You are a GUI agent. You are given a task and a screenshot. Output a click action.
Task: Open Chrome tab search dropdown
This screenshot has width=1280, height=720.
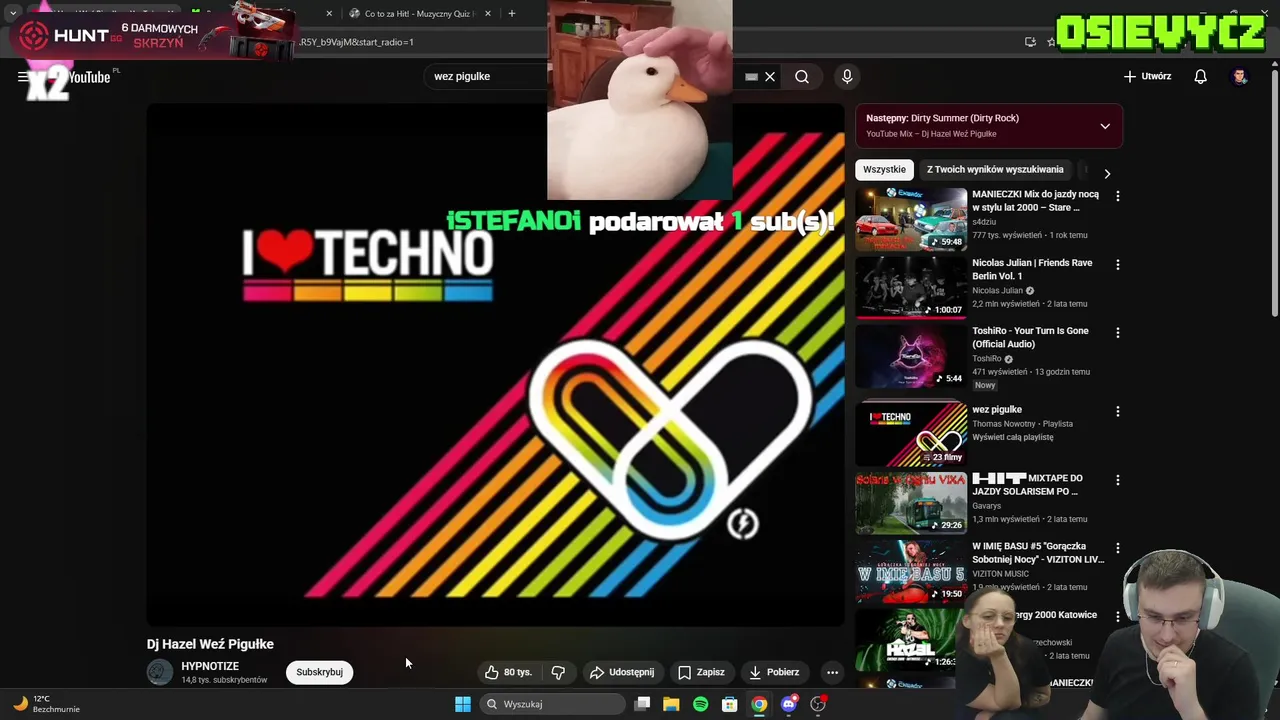click(x=12, y=14)
